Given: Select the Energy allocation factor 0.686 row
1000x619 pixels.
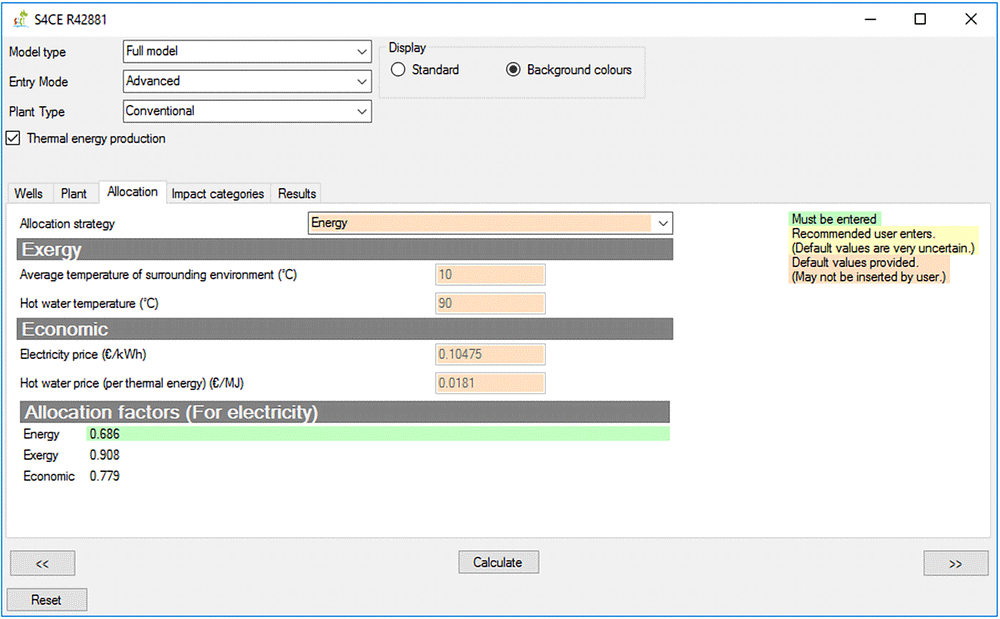Looking at the screenshot, I should [x=378, y=434].
